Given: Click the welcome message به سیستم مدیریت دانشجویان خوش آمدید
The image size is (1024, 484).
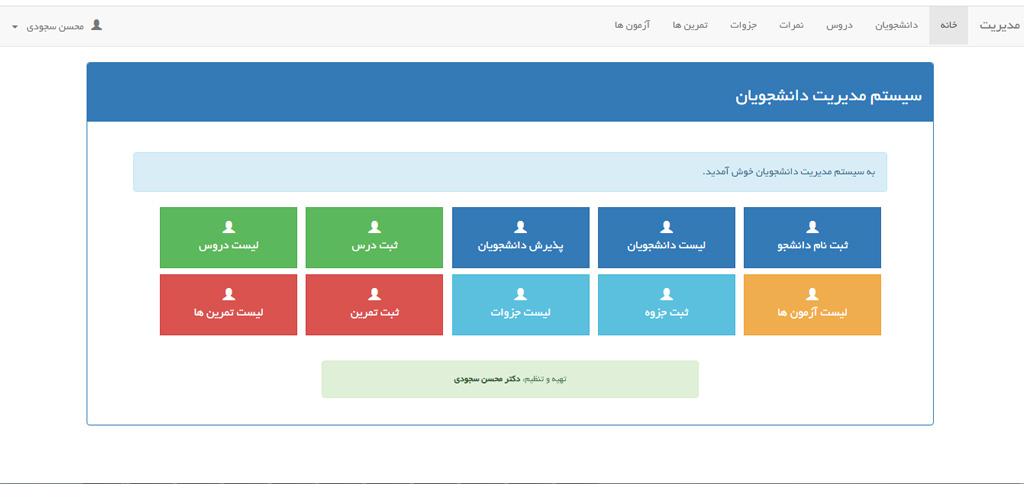Looking at the screenshot, I should coord(788,172).
